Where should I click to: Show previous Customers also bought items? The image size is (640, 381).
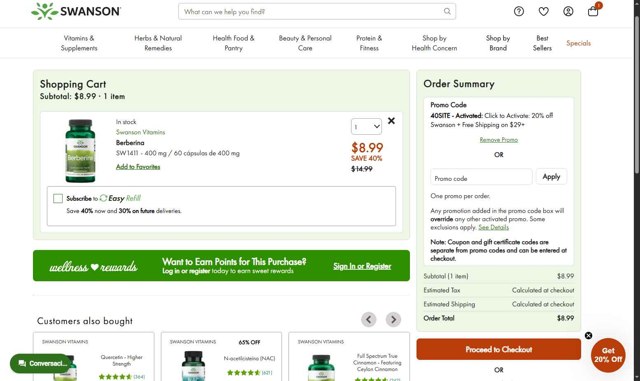tap(369, 319)
